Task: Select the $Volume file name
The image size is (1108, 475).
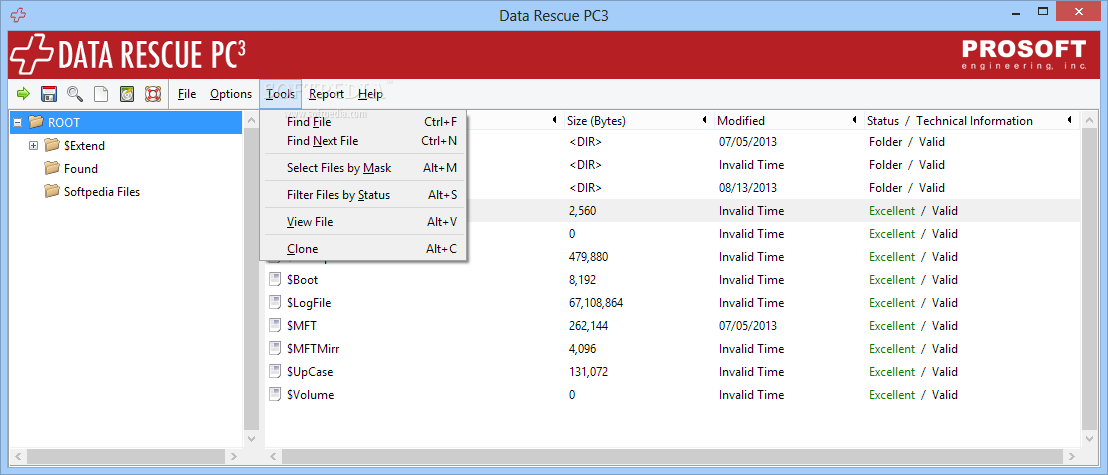Action: pyautogui.click(x=310, y=394)
